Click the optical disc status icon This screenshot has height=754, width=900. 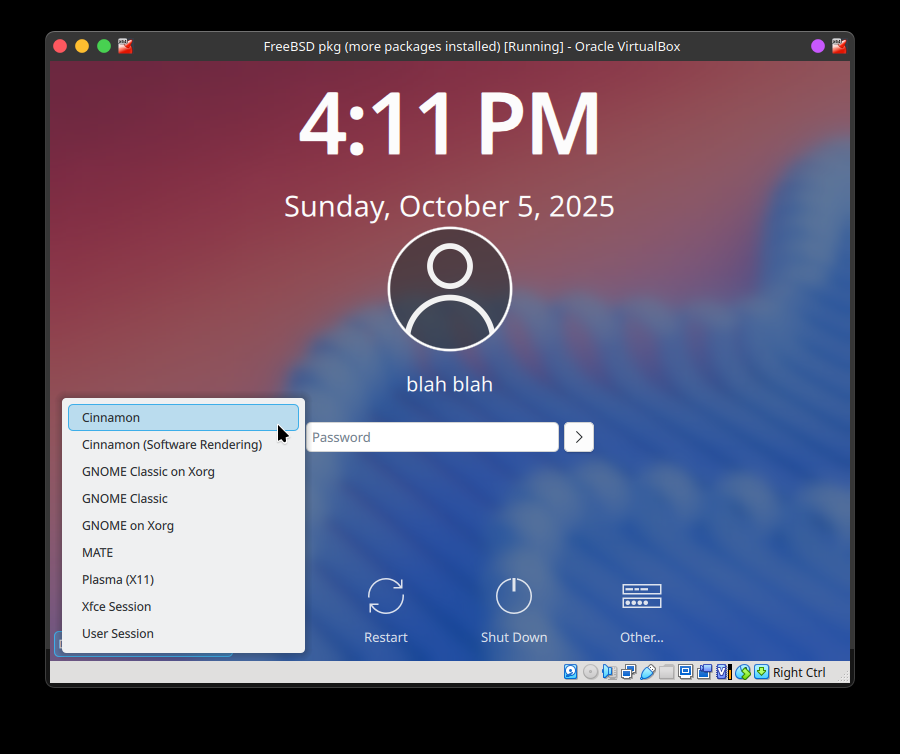click(x=590, y=672)
